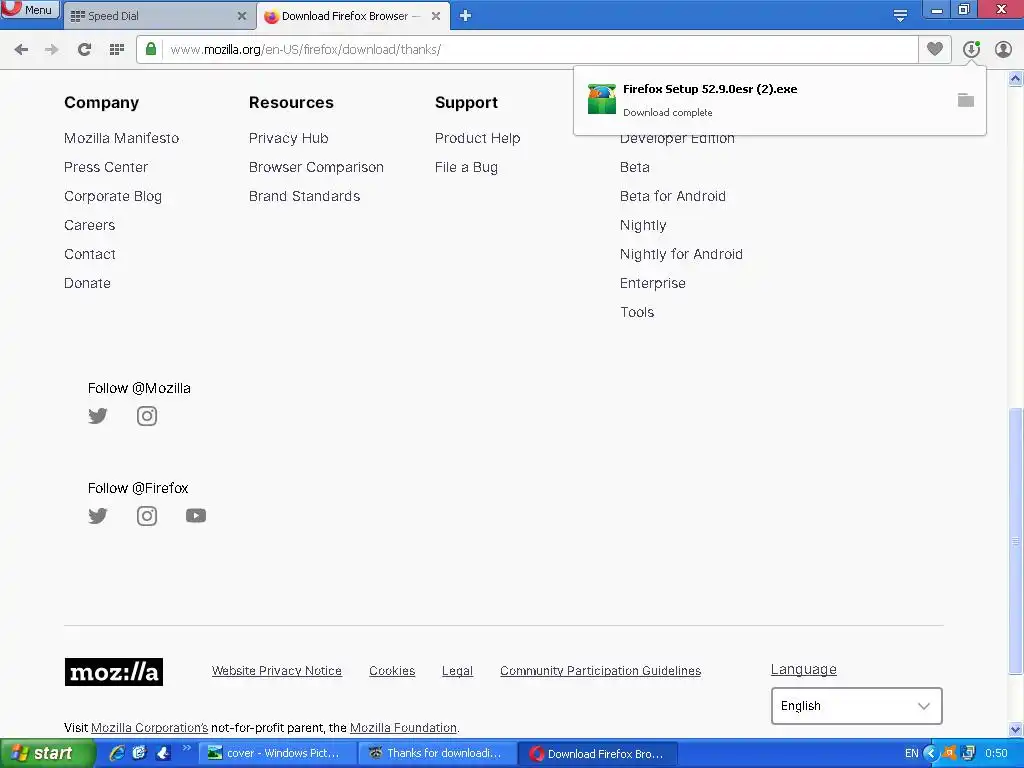Open Website Privacy Notice link
The image size is (1024, 768).
[x=277, y=671]
